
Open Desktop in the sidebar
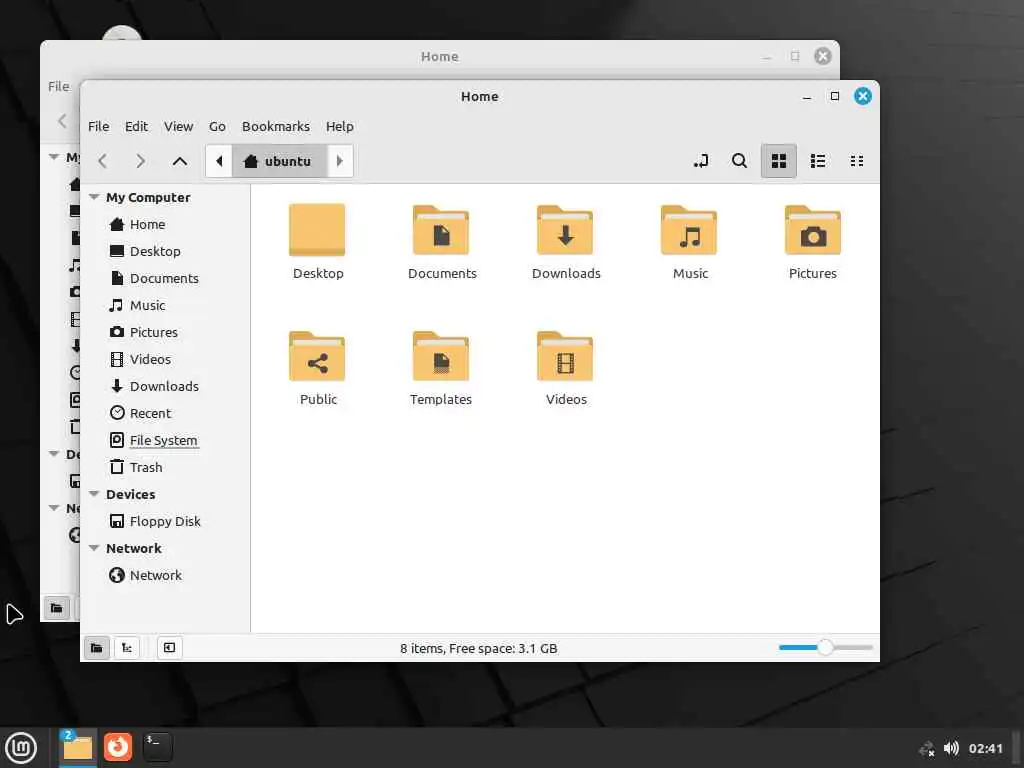tap(155, 251)
